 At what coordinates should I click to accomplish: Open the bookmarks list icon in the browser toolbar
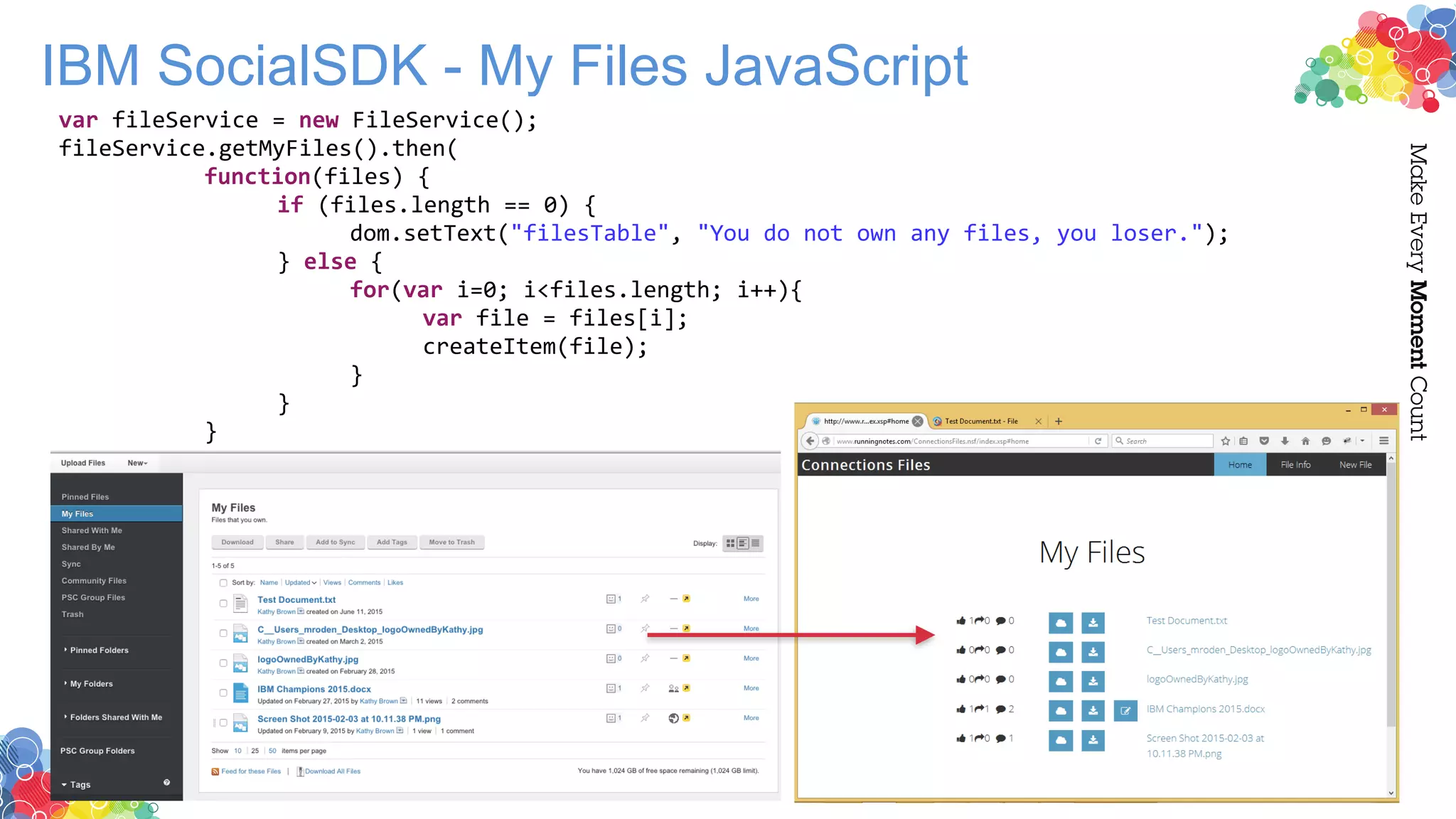click(x=1243, y=441)
